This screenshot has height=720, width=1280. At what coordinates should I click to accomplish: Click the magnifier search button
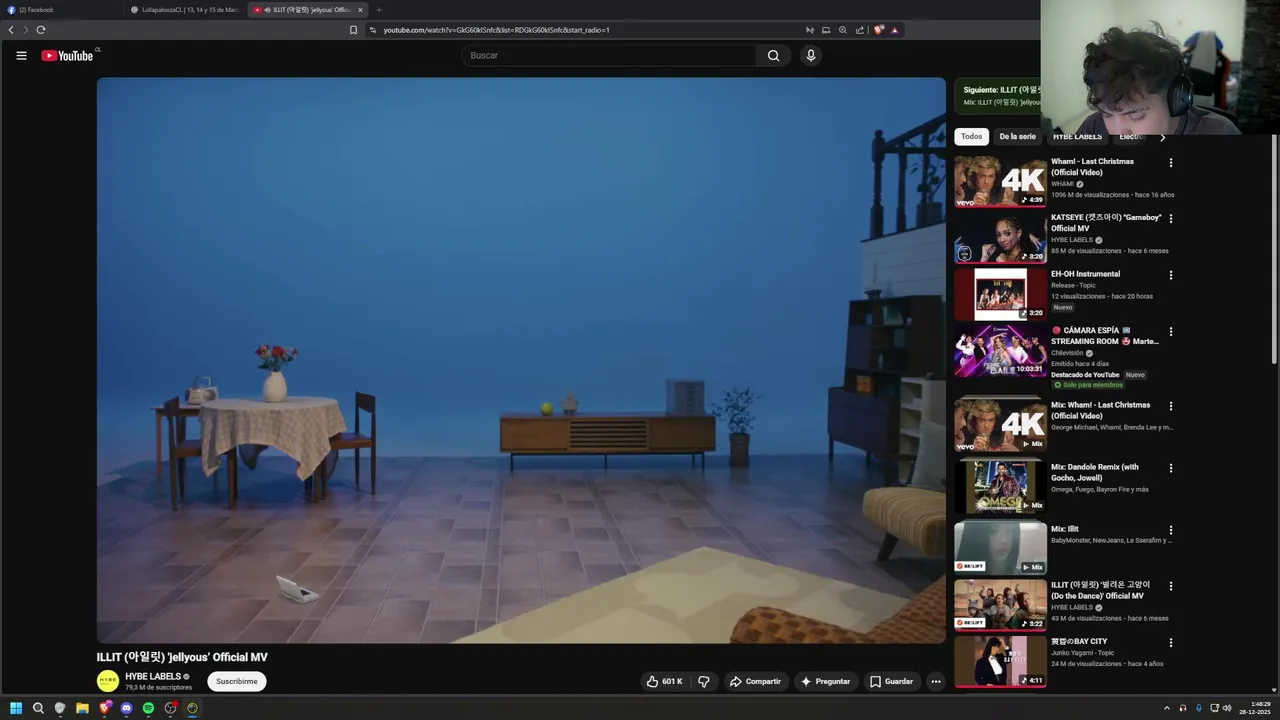coord(773,56)
